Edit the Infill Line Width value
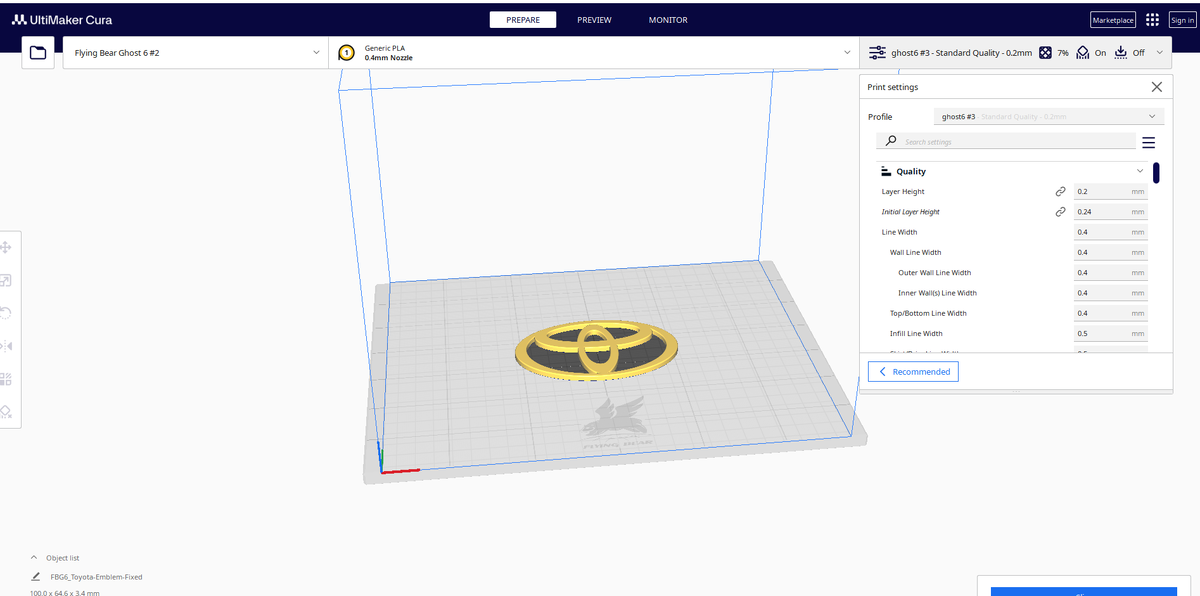 pyautogui.click(x=1110, y=333)
